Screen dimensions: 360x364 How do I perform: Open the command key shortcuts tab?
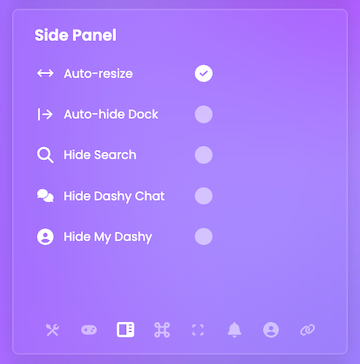click(162, 330)
